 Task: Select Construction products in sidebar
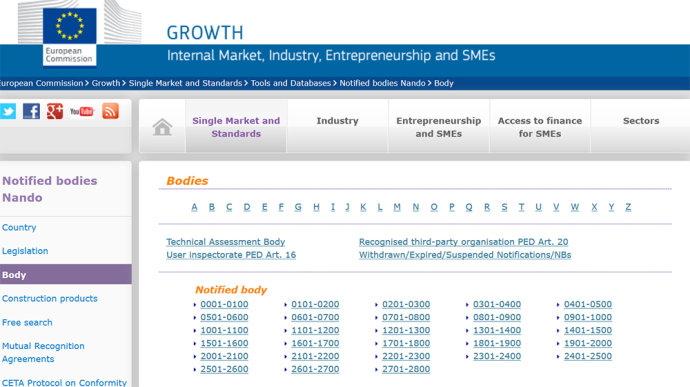point(50,299)
